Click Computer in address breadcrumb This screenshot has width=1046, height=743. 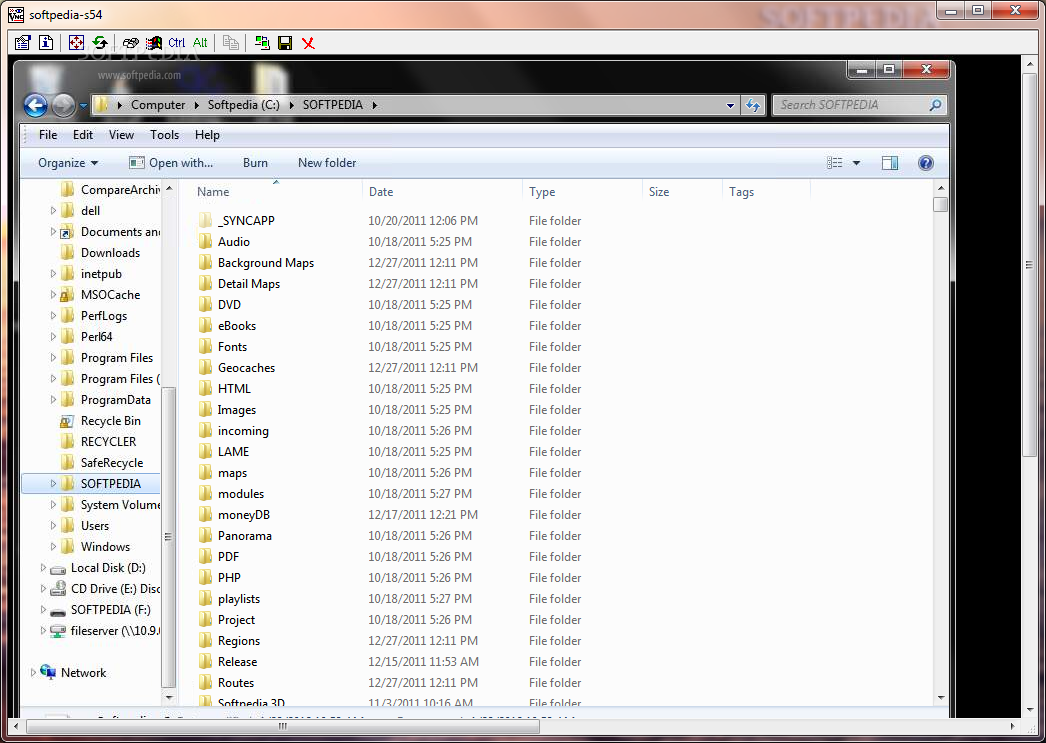tap(158, 105)
